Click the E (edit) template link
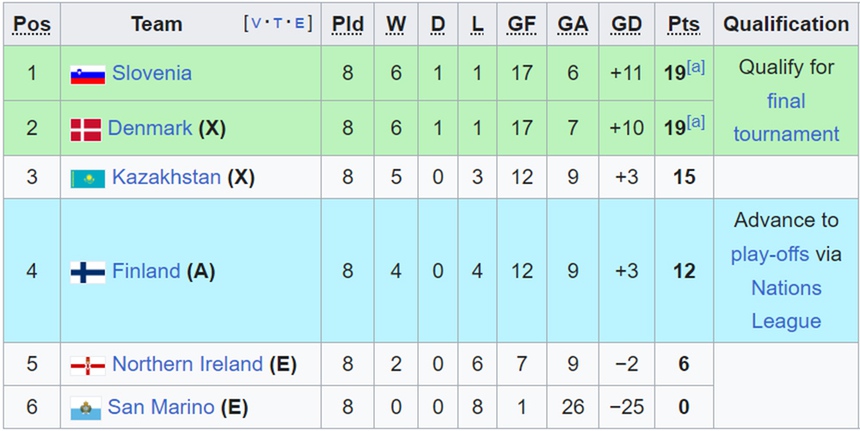The image size is (860, 431). click(x=299, y=24)
